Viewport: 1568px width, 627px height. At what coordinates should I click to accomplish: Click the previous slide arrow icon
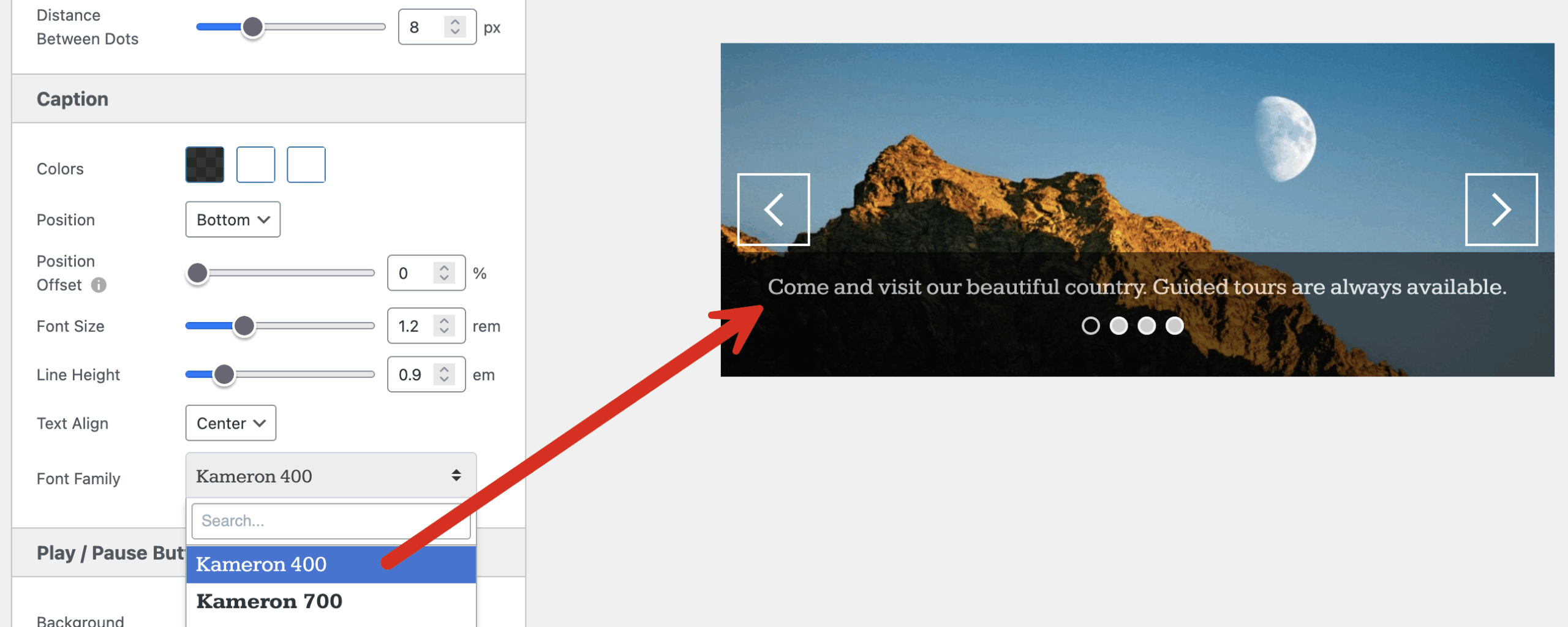(774, 210)
